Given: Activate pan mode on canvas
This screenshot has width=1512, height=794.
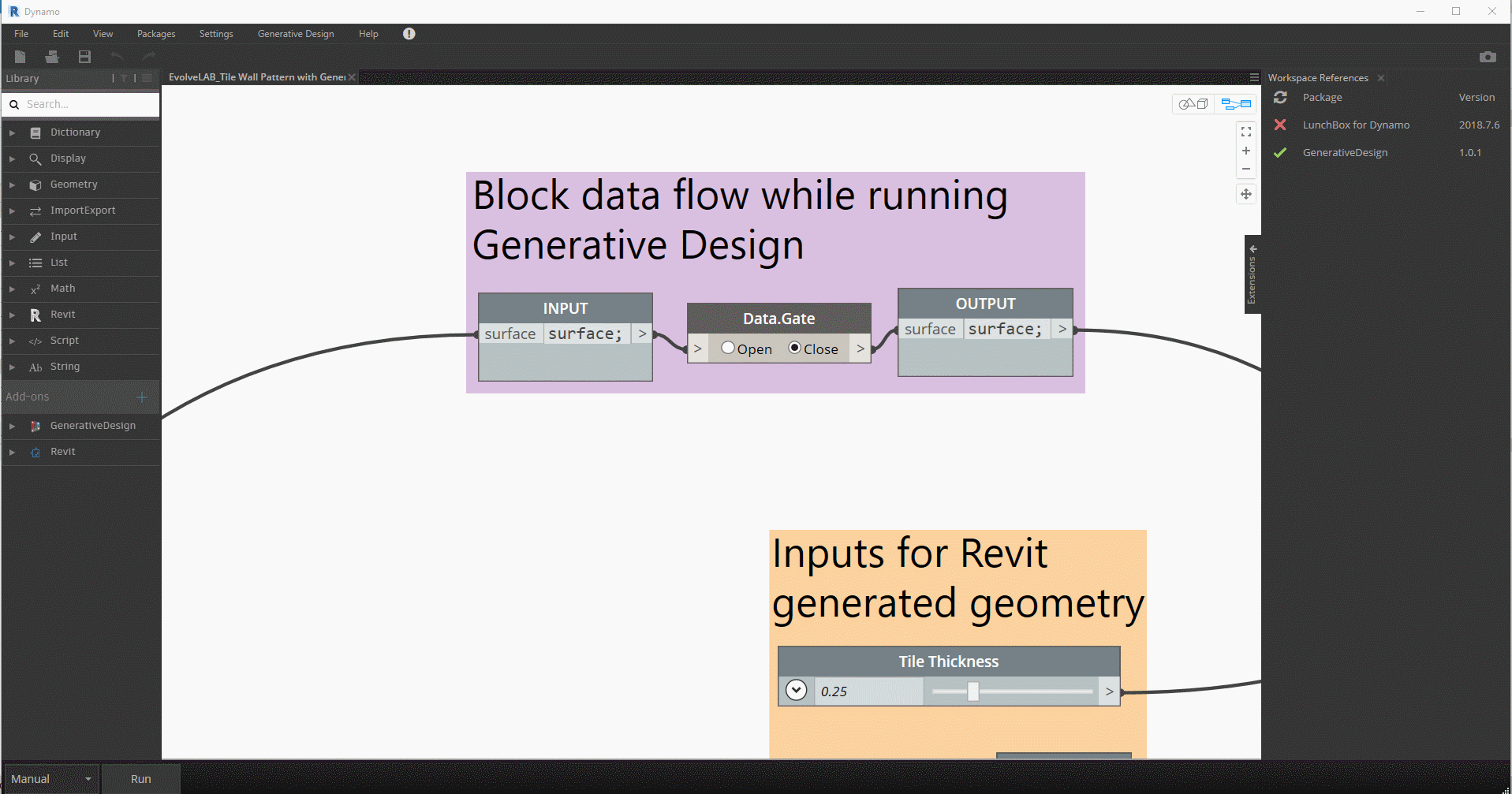Looking at the screenshot, I should (x=1246, y=194).
